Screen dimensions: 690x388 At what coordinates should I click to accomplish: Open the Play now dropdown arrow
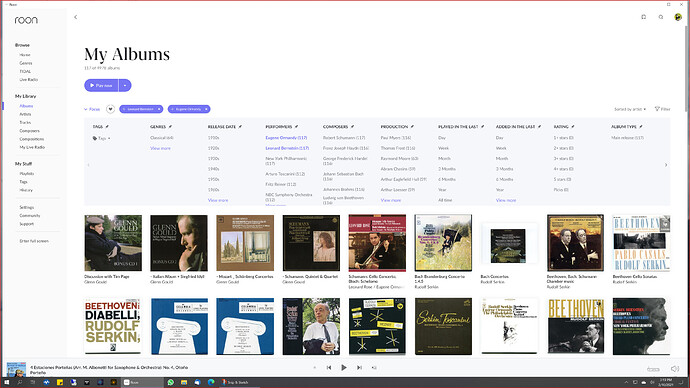click(x=125, y=85)
